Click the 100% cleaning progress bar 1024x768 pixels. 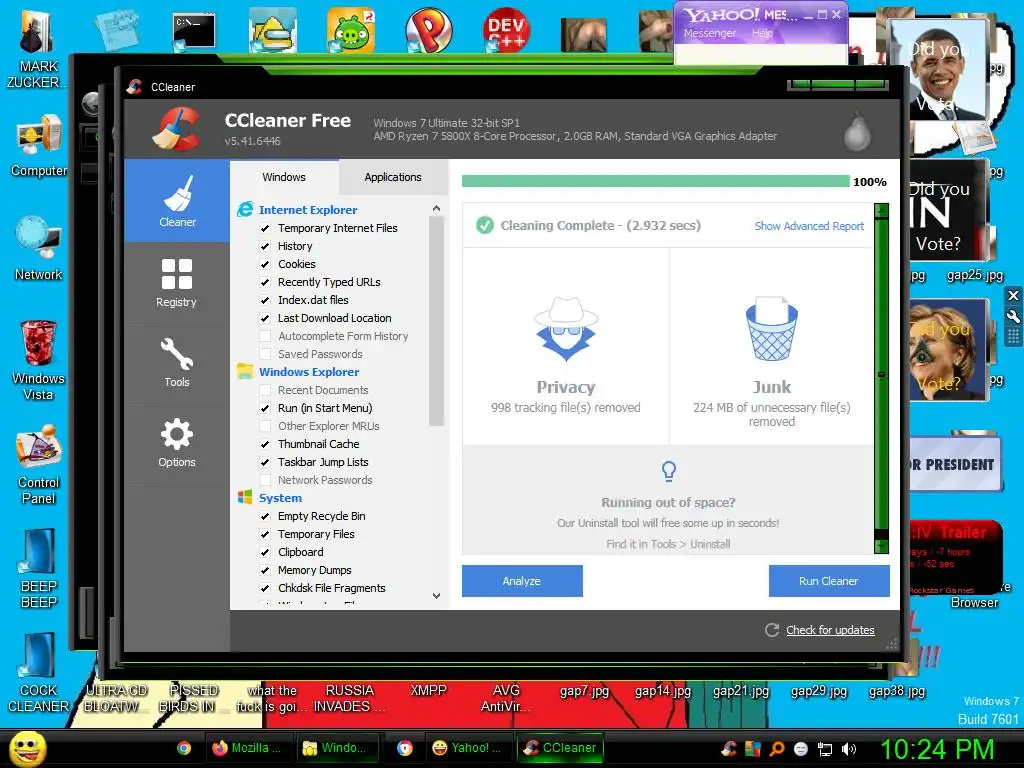pos(656,181)
